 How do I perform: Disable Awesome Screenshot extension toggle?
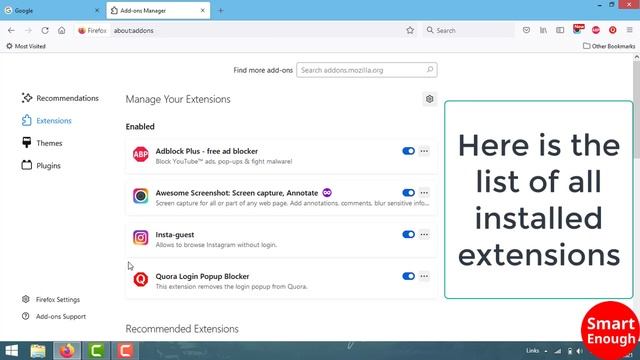(408, 193)
